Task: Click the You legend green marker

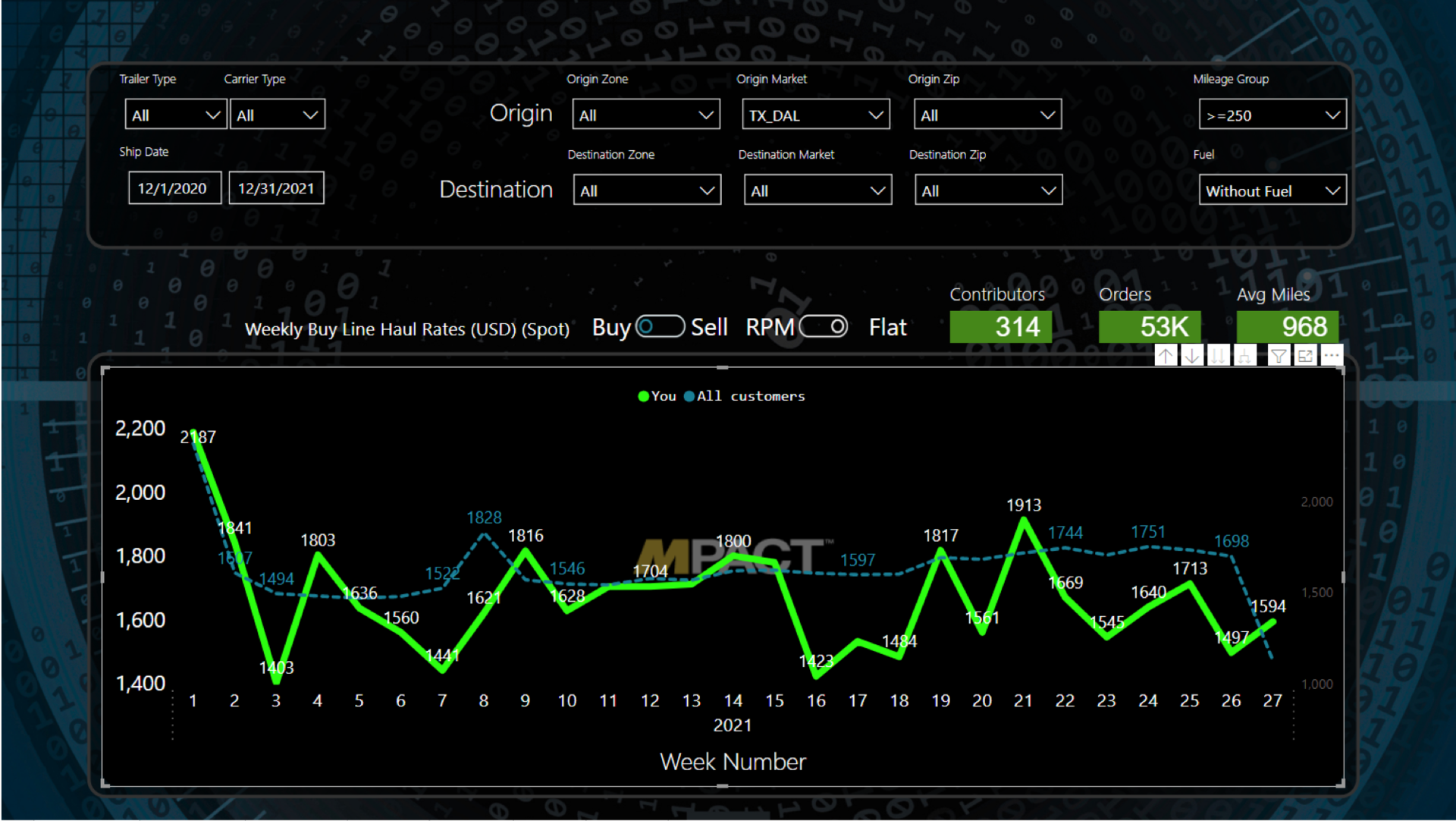Action: [644, 396]
